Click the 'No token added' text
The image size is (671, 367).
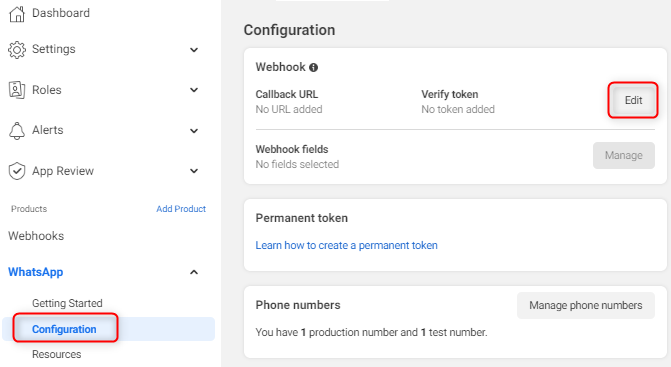point(458,110)
